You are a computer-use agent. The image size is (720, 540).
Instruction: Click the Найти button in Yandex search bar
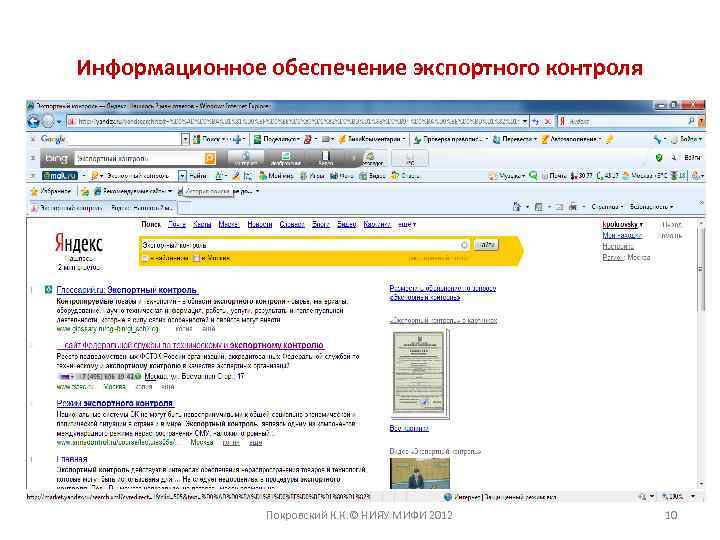[486, 245]
